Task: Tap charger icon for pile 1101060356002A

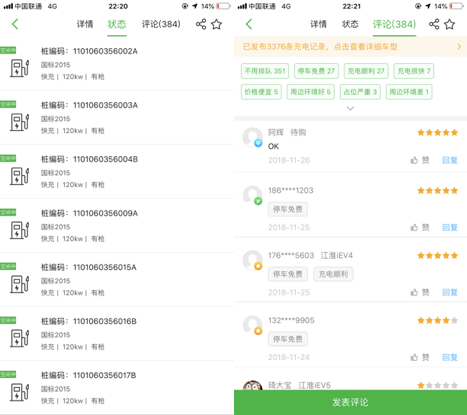Action: click(20, 68)
